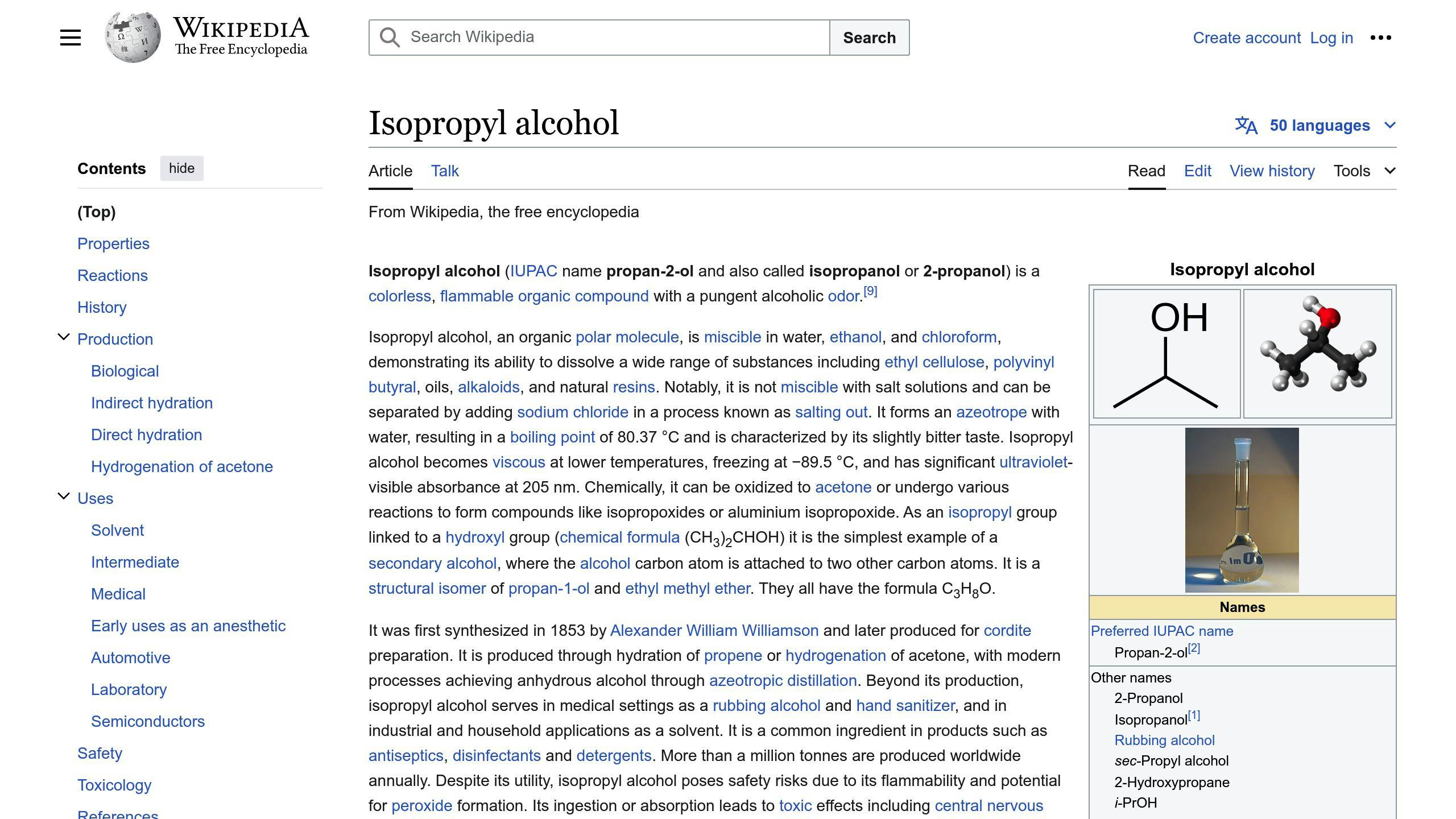
Task: Select the Article tab
Action: (390, 171)
